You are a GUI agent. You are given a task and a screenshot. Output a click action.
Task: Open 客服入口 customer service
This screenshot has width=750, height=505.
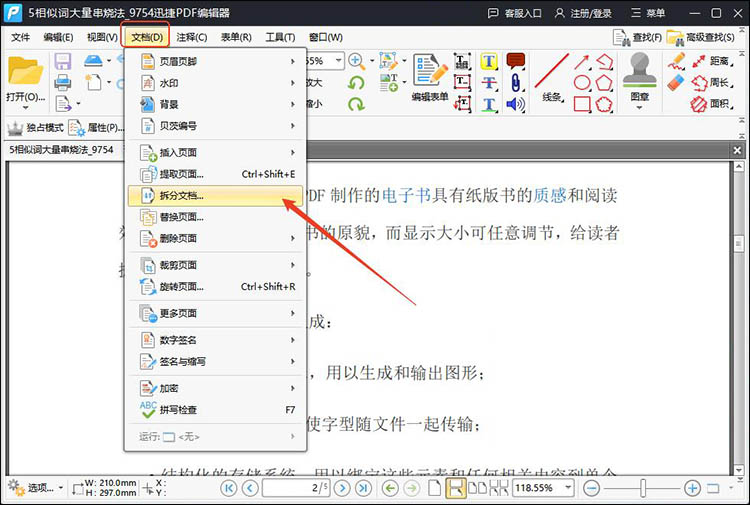point(514,13)
